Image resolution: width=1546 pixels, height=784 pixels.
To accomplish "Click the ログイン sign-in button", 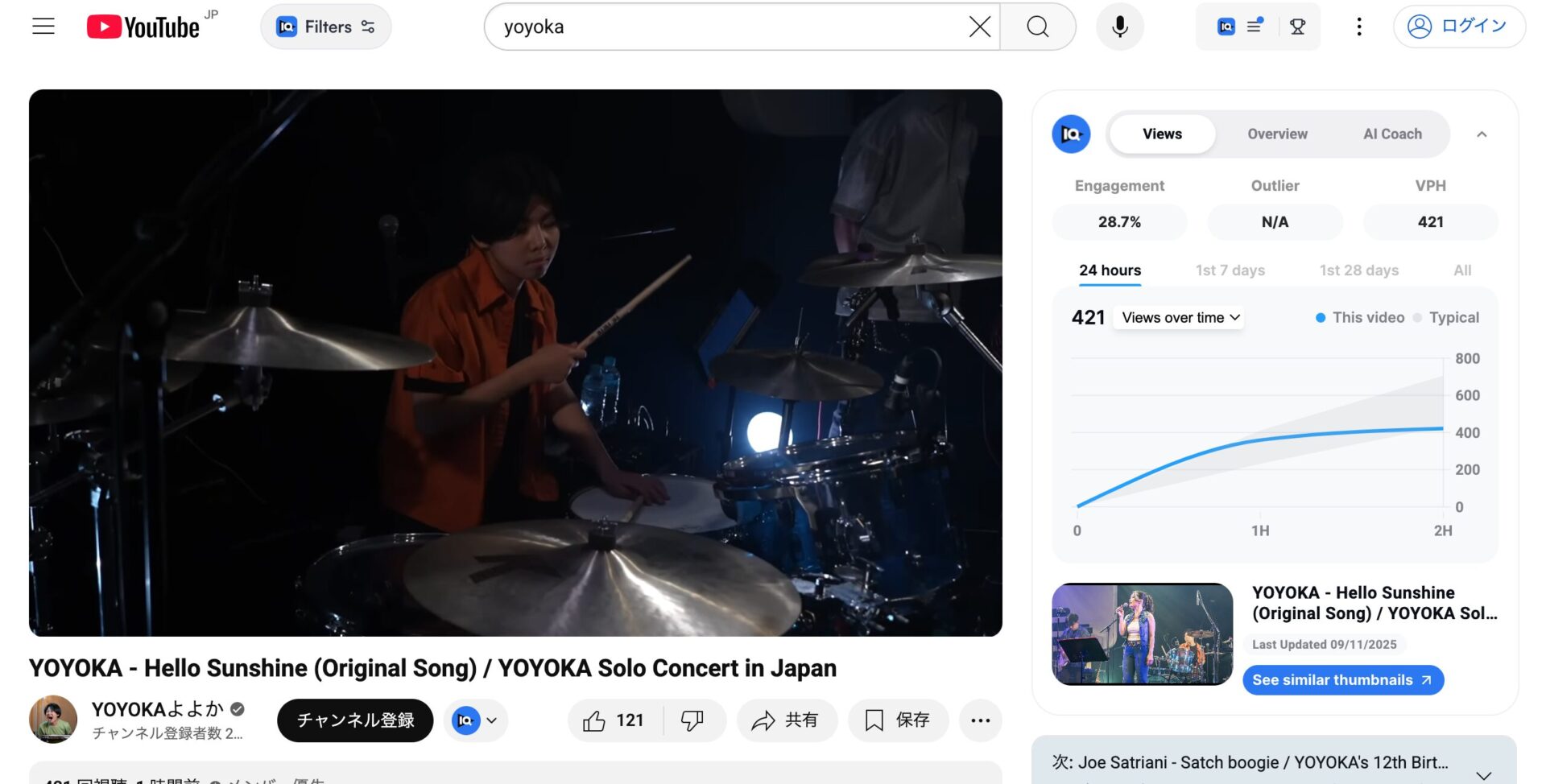I will [1459, 27].
